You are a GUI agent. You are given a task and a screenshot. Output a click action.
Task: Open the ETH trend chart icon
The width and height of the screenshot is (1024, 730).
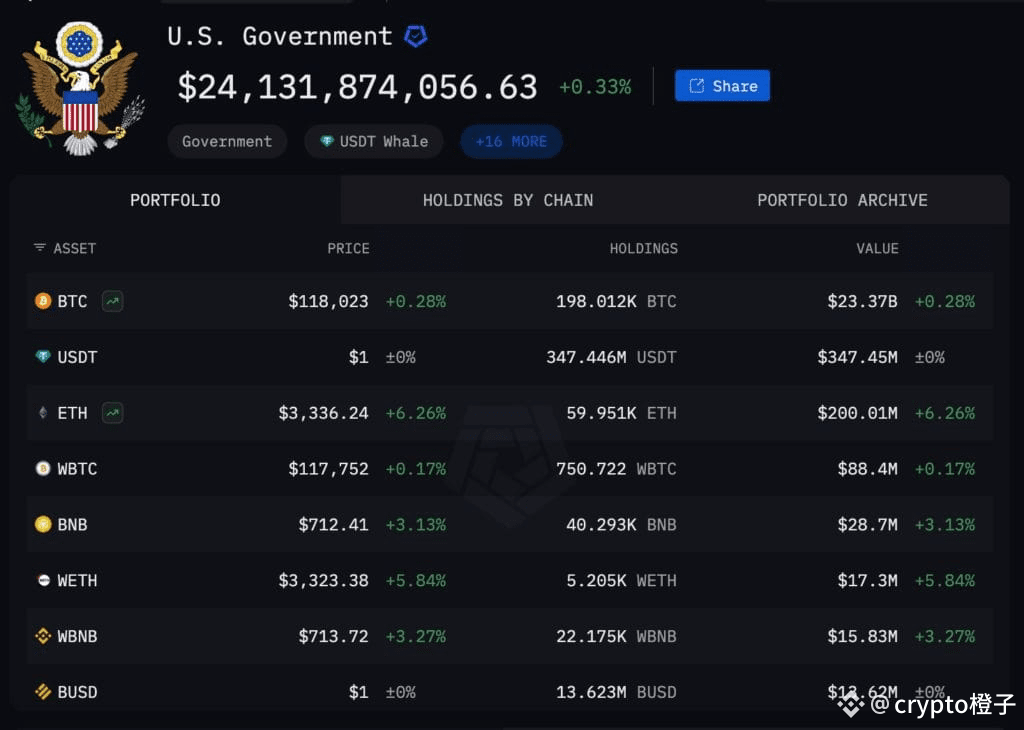112,413
